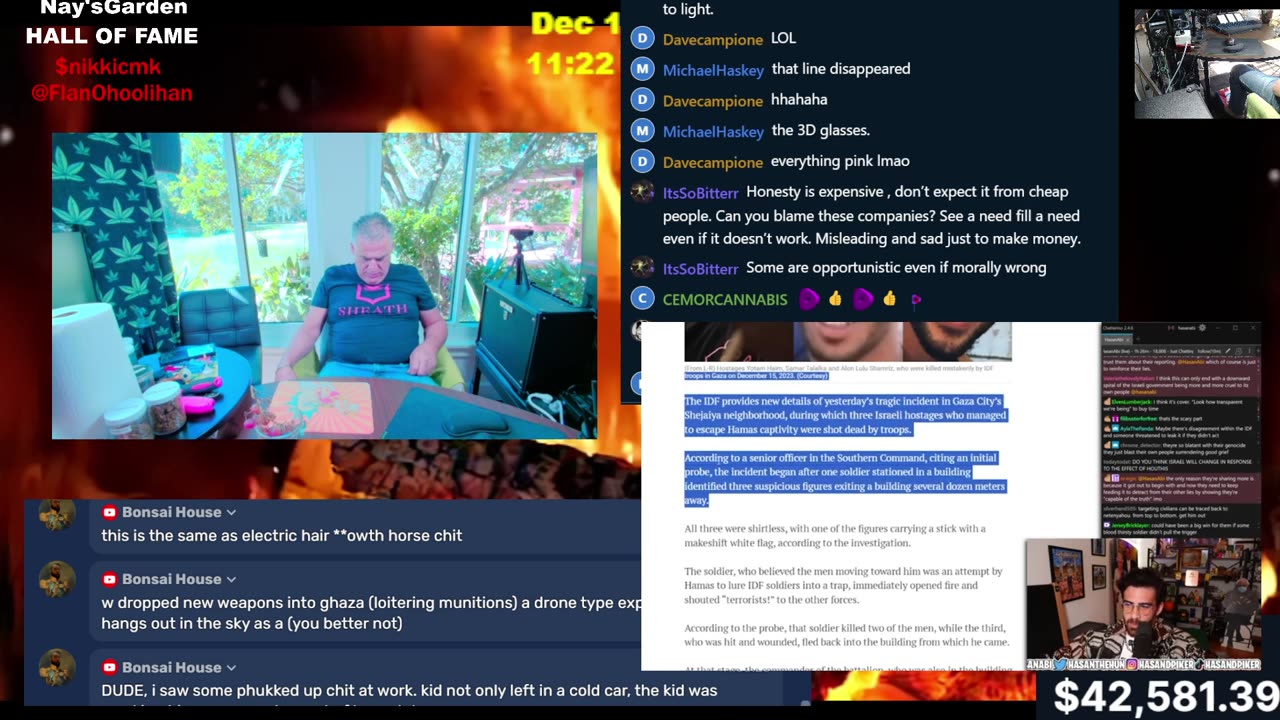Click the YouTube icon in the 'electric hair' message
The height and width of the screenshot is (720, 1280).
110,512
